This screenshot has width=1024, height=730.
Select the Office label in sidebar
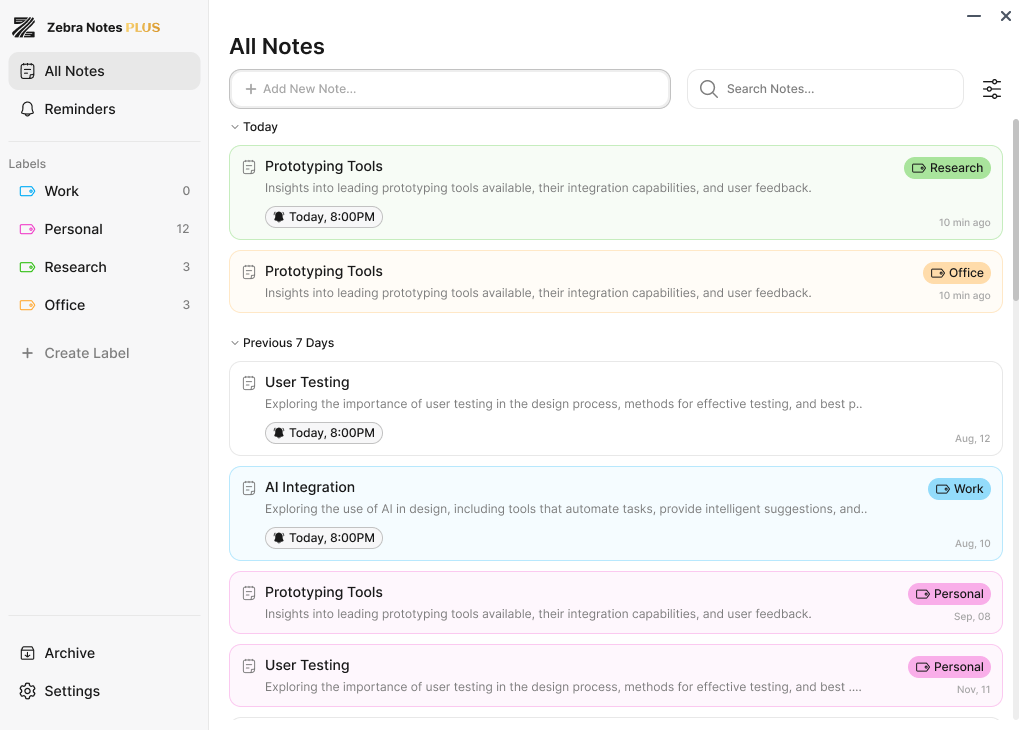coord(104,305)
